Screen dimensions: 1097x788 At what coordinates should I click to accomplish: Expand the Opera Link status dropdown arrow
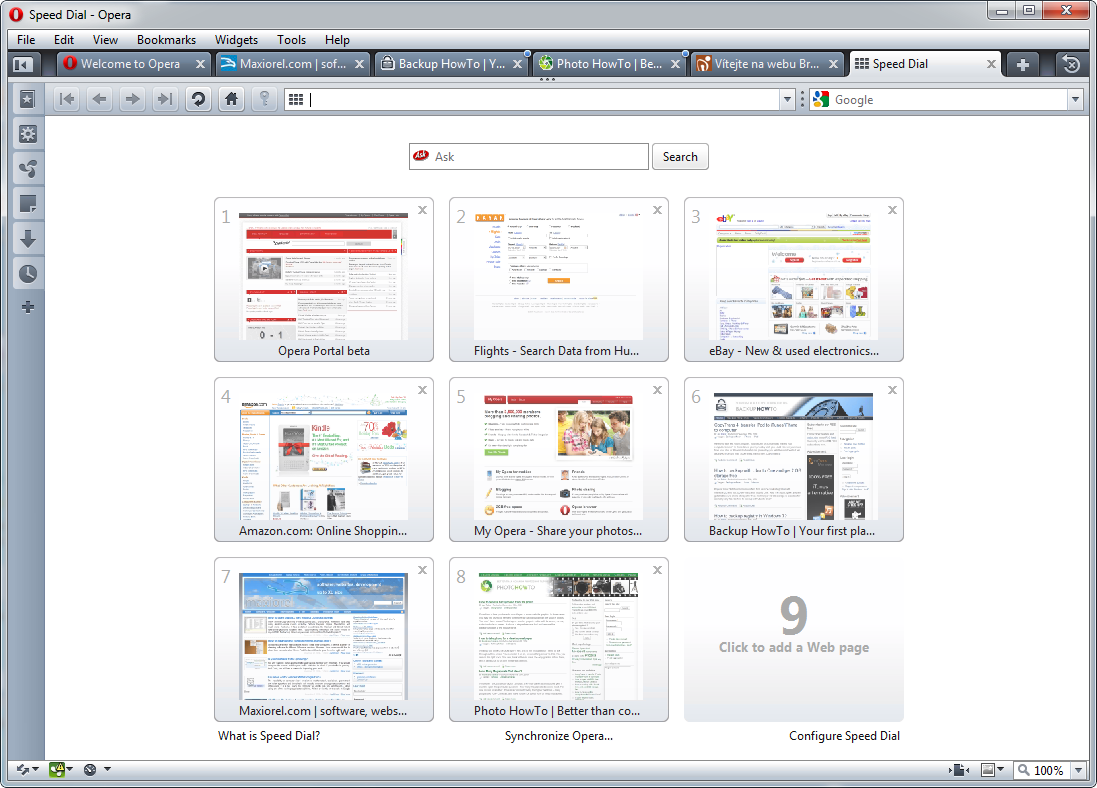(35, 770)
